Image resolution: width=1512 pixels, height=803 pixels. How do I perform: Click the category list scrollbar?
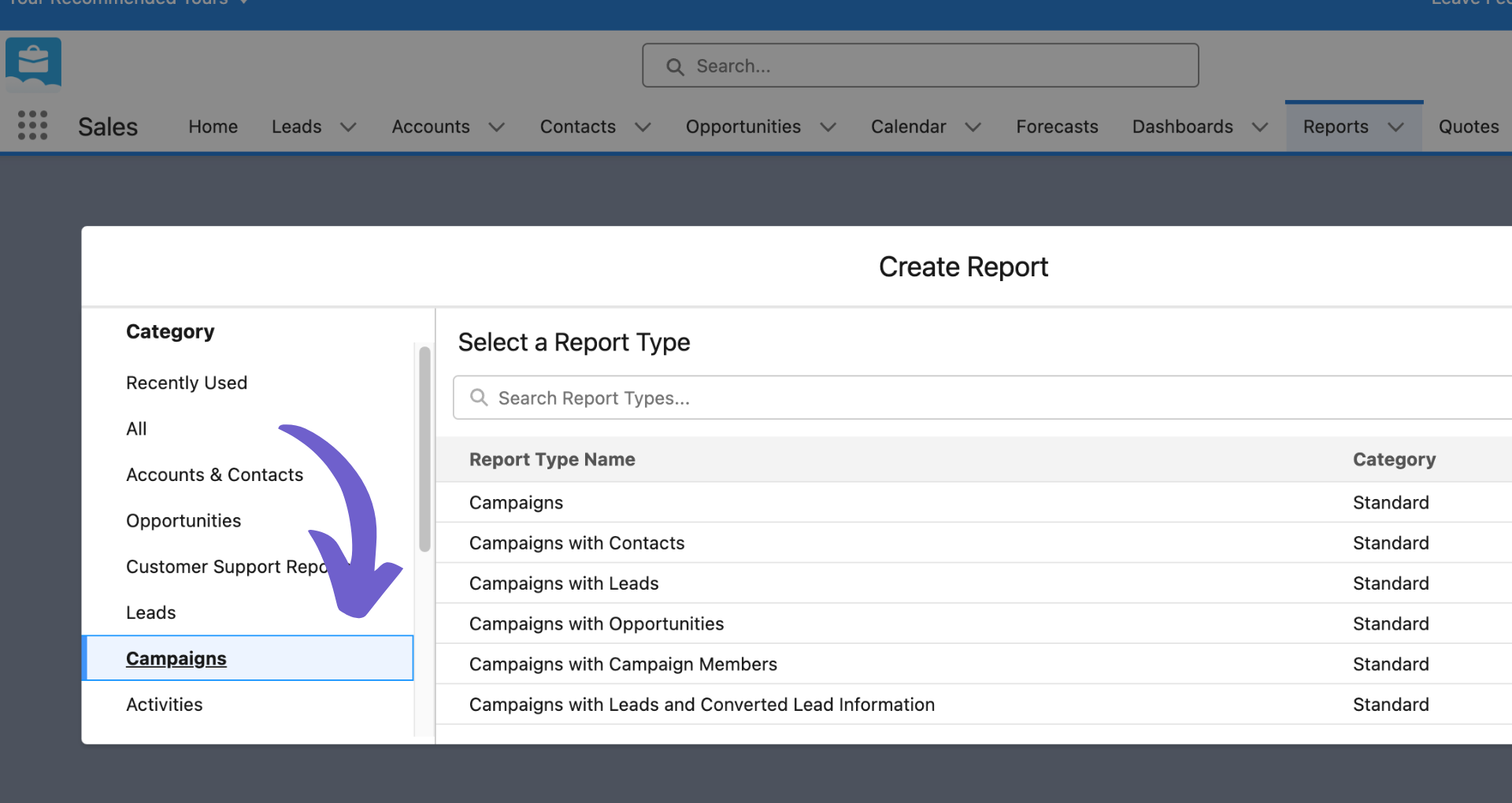coord(424,449)
